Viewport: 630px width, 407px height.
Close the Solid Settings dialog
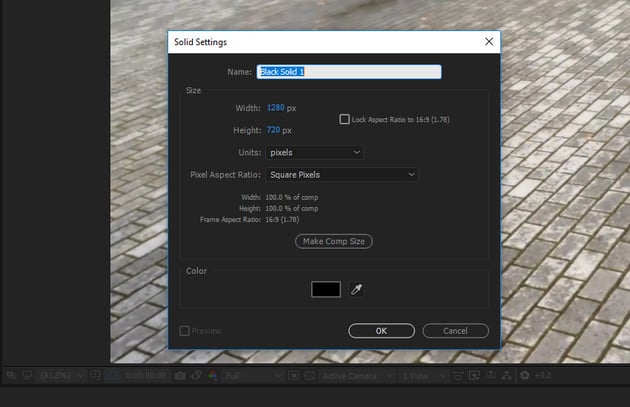(489, 41)
